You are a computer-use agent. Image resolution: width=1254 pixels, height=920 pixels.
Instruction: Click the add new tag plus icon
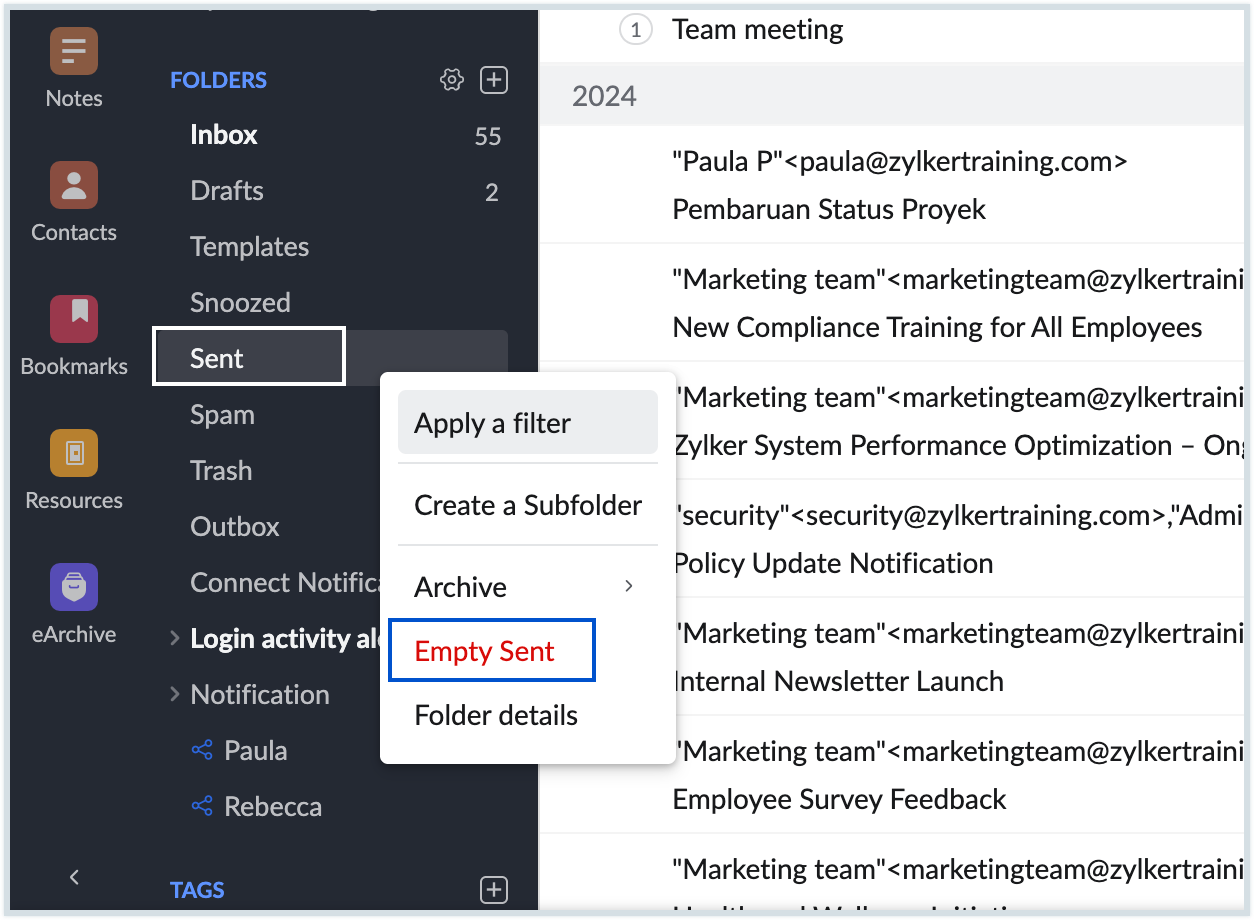tap(494, 889)
